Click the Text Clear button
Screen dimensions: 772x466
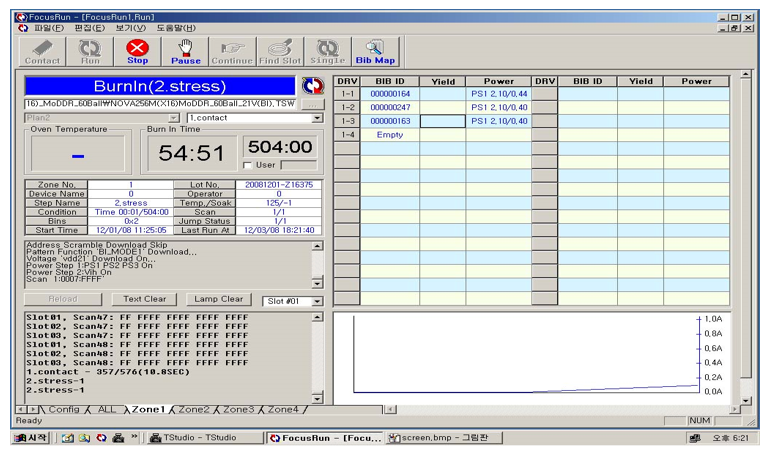click(x=145, y=299)
